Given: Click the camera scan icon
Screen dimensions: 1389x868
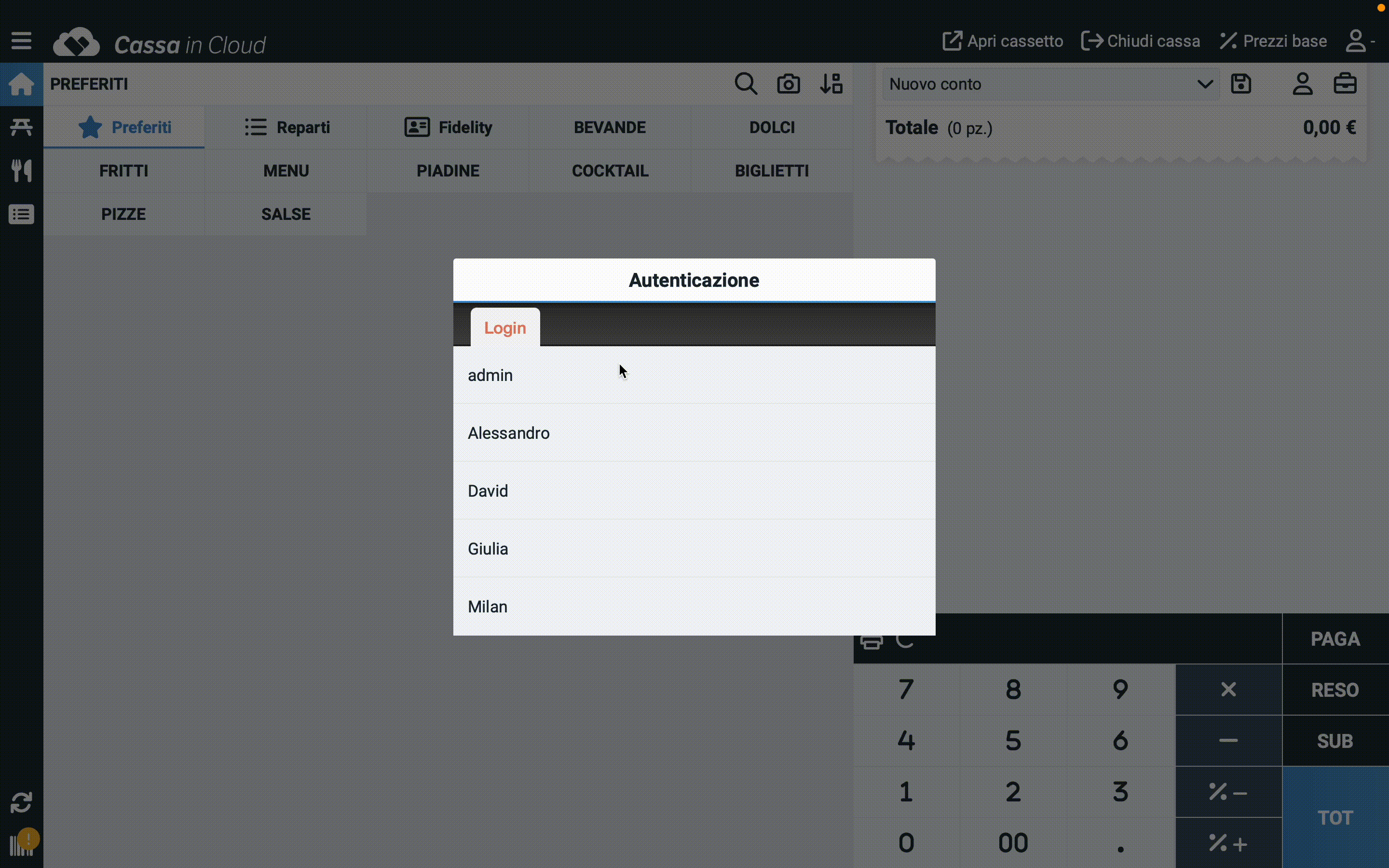Looking at the screenshot, I should (788, 84).
